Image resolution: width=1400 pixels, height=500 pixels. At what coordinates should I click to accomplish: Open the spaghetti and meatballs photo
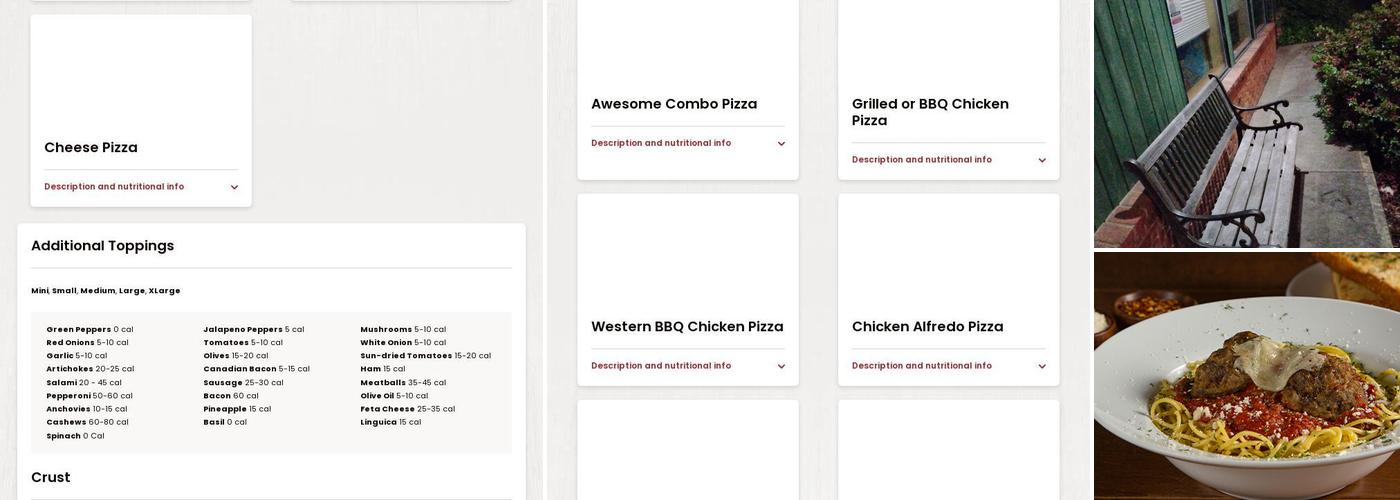click(x=1246, y=376)
